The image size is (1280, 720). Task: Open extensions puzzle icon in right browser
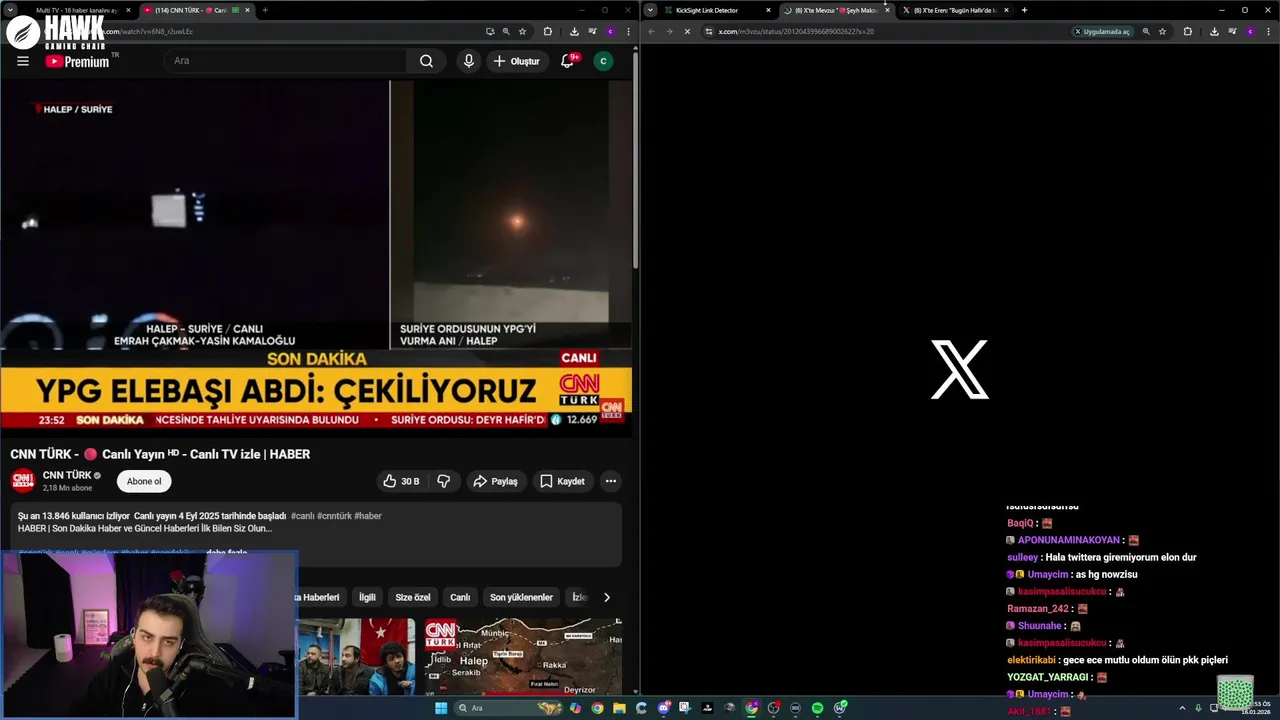click(x=1187, y=31)
